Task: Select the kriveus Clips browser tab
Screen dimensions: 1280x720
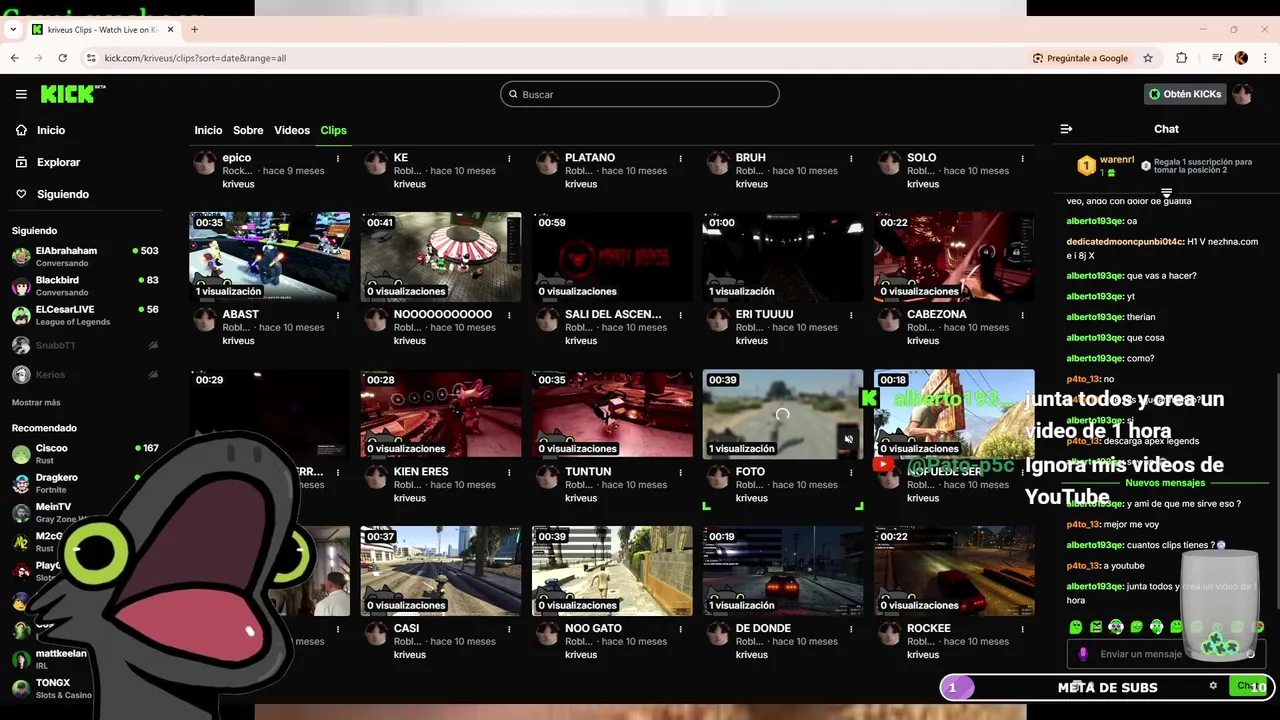Action: tap(103, 29)
